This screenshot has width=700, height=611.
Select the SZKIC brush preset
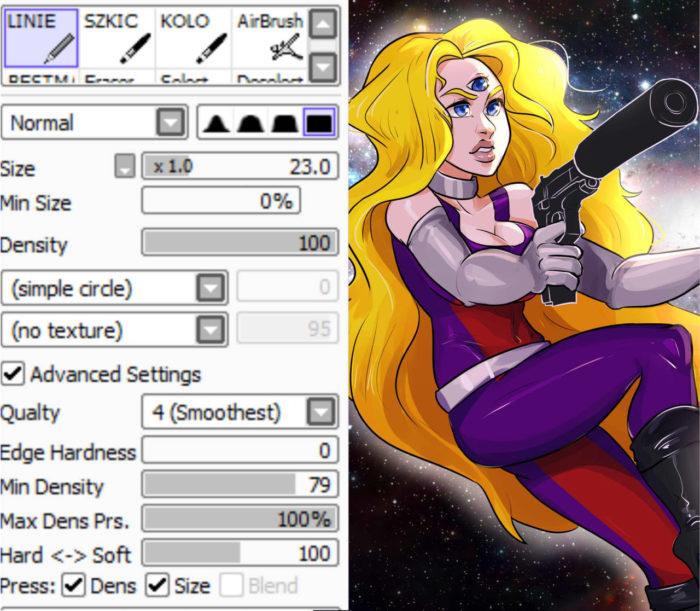point(117,38)
